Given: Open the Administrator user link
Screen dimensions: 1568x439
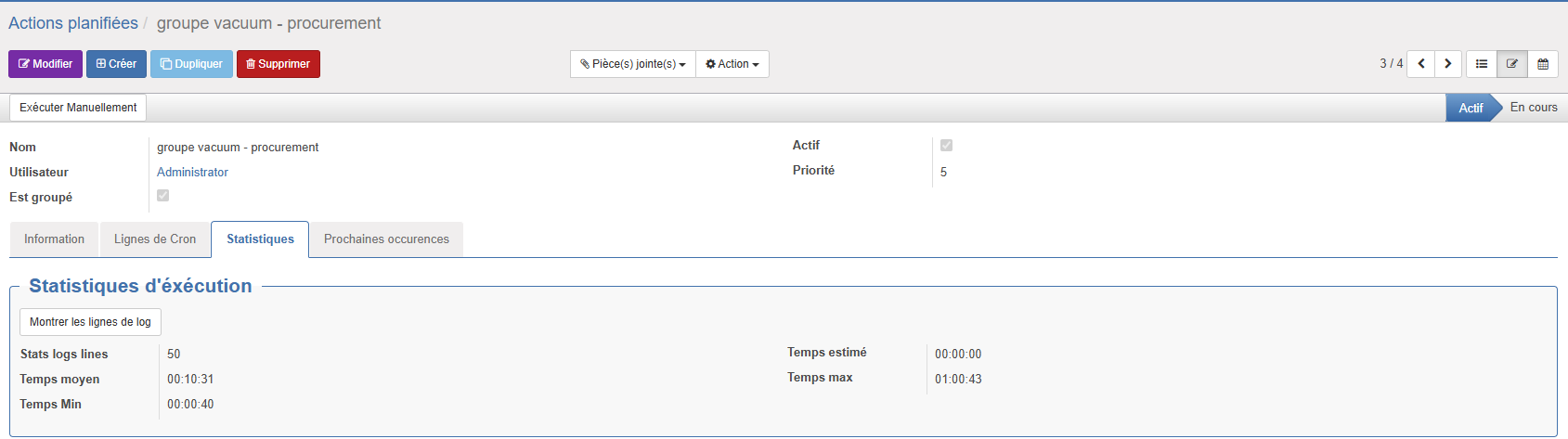Looking at the screenshot, I should (192, 173).
